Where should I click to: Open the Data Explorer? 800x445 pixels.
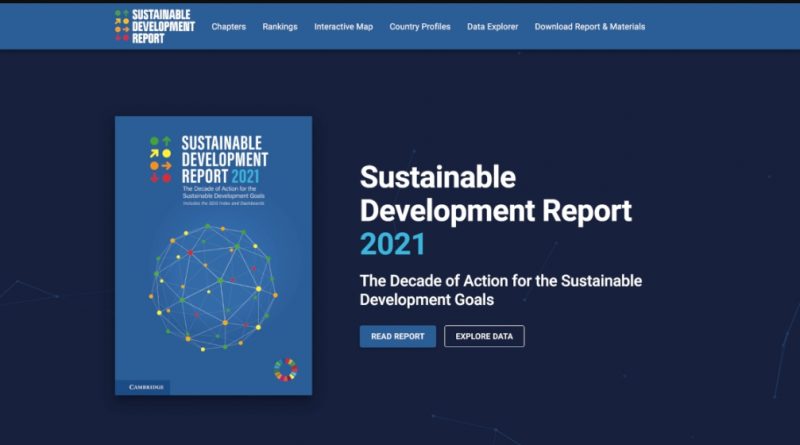point(492,27)
